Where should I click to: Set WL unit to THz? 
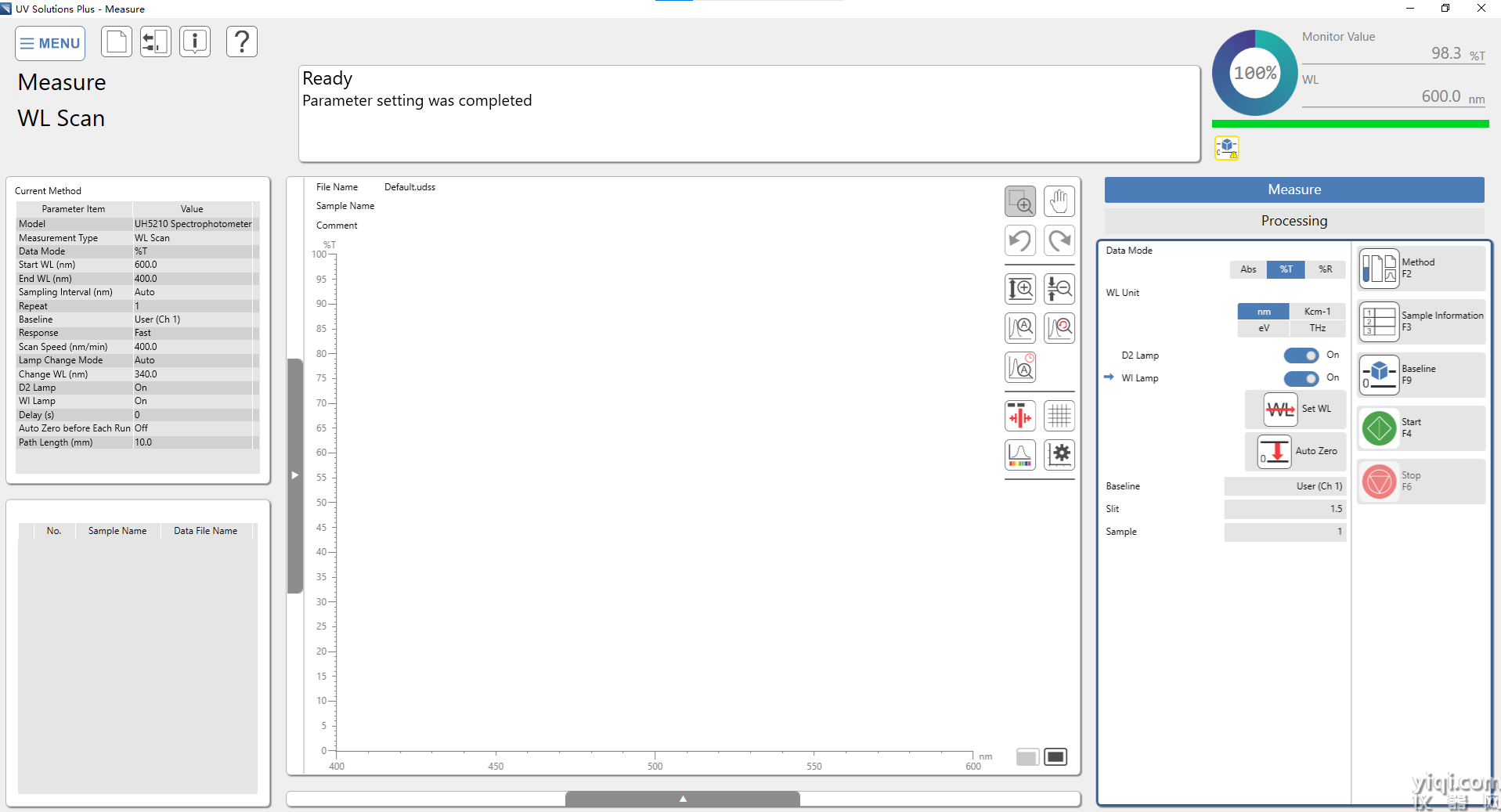point(1318,328)
